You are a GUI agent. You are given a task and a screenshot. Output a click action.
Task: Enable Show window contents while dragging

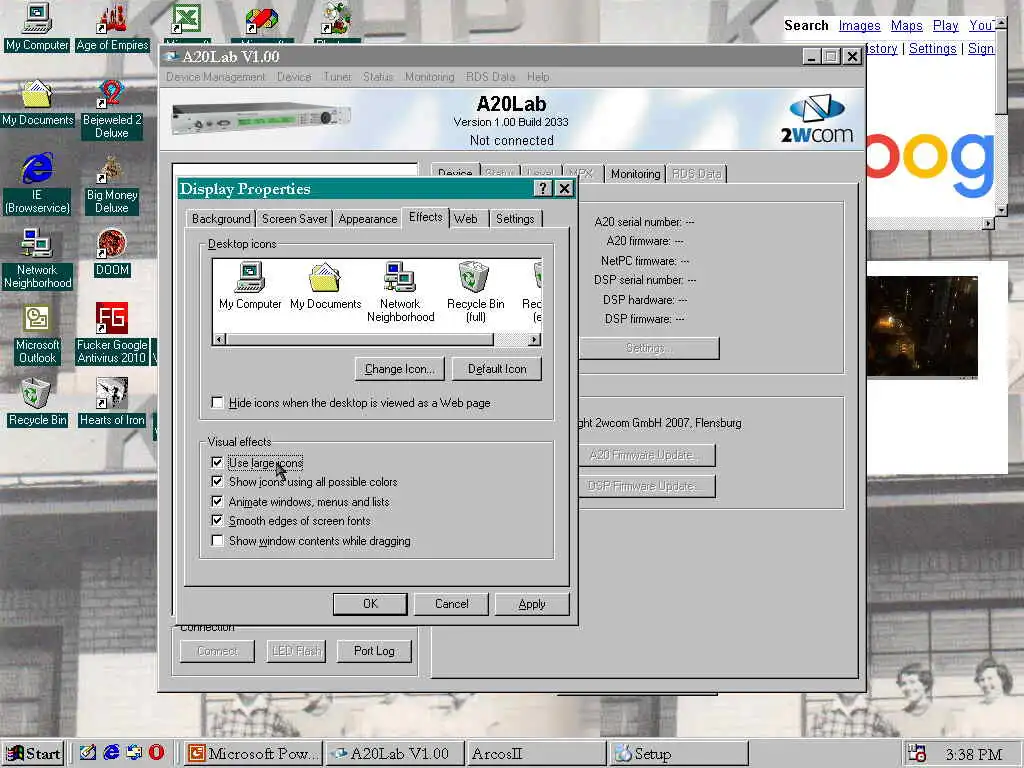(x=217, y=541)
